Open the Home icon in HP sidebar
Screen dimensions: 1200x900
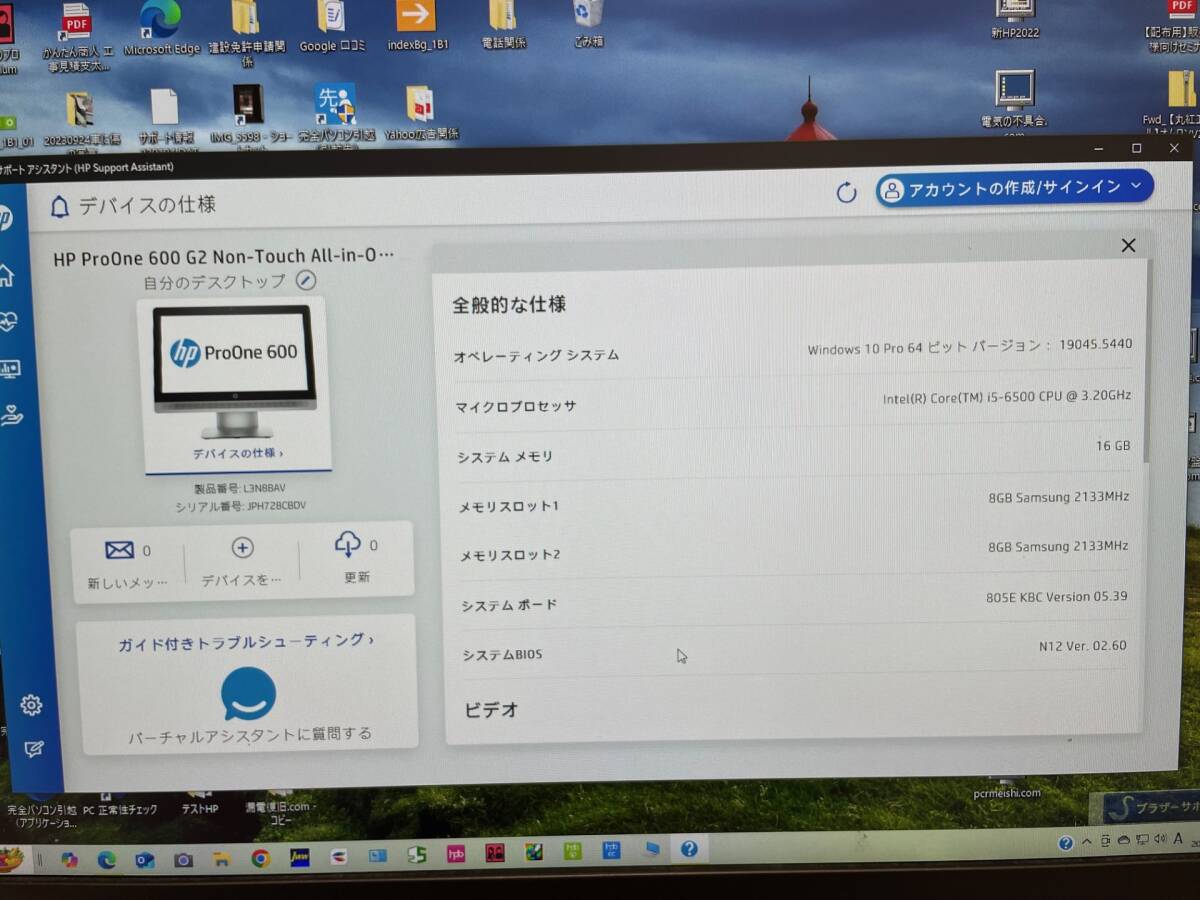[6, 276]
